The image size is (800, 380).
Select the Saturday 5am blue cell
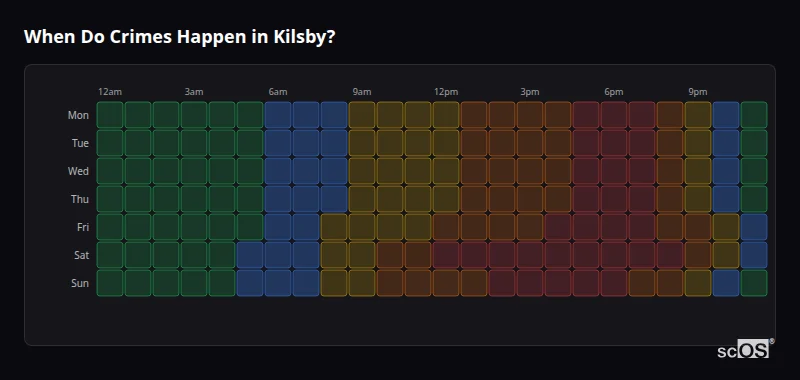(250, 255)
